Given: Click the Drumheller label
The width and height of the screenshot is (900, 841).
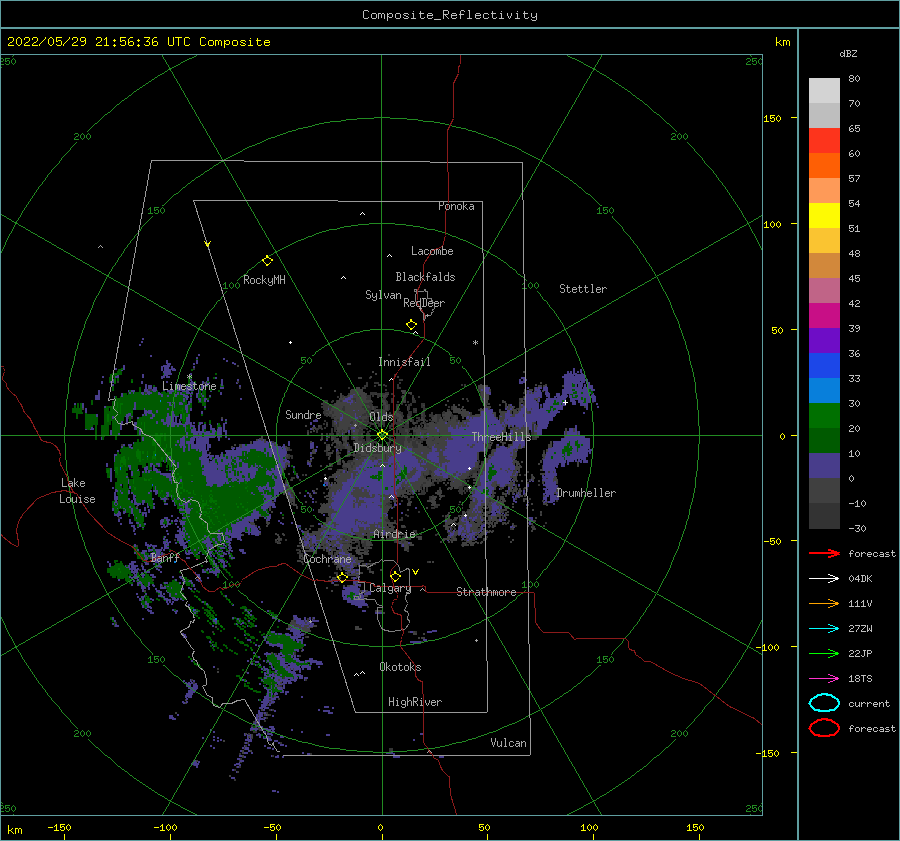Looking at the screenshot, I should pyautogui.click(x=586, y=493).
